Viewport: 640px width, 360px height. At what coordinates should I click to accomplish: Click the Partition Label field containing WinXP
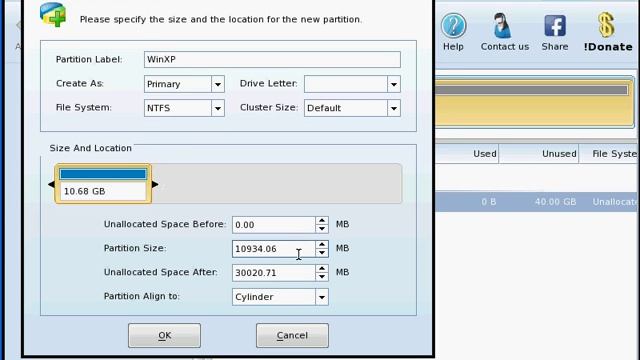pyautogui.click(x=272, y=60)
